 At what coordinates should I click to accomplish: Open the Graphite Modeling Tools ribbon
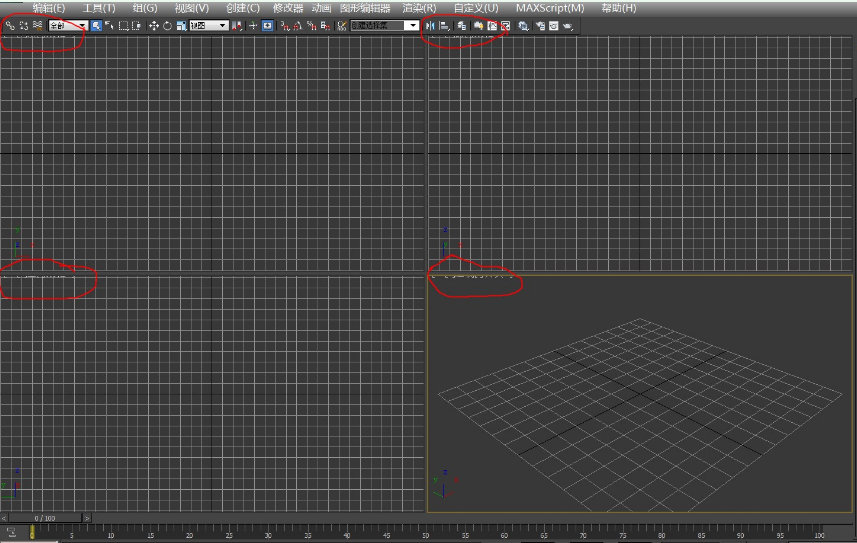[x=479, y=26]
